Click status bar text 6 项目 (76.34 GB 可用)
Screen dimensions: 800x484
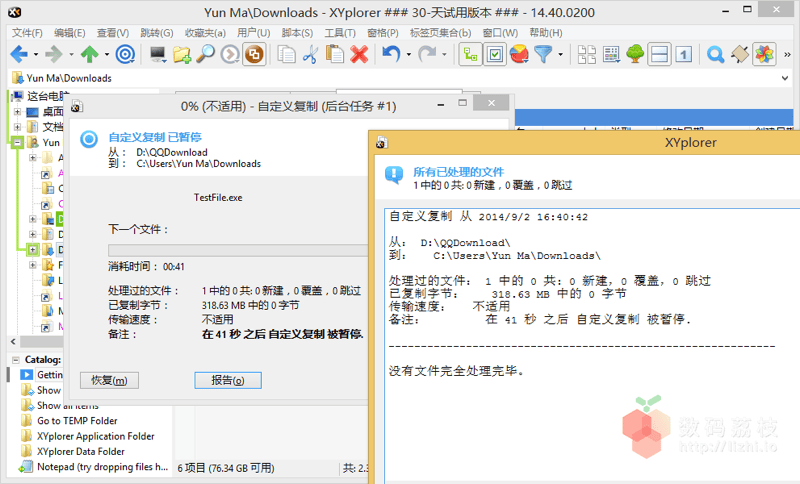pos(226,468)
